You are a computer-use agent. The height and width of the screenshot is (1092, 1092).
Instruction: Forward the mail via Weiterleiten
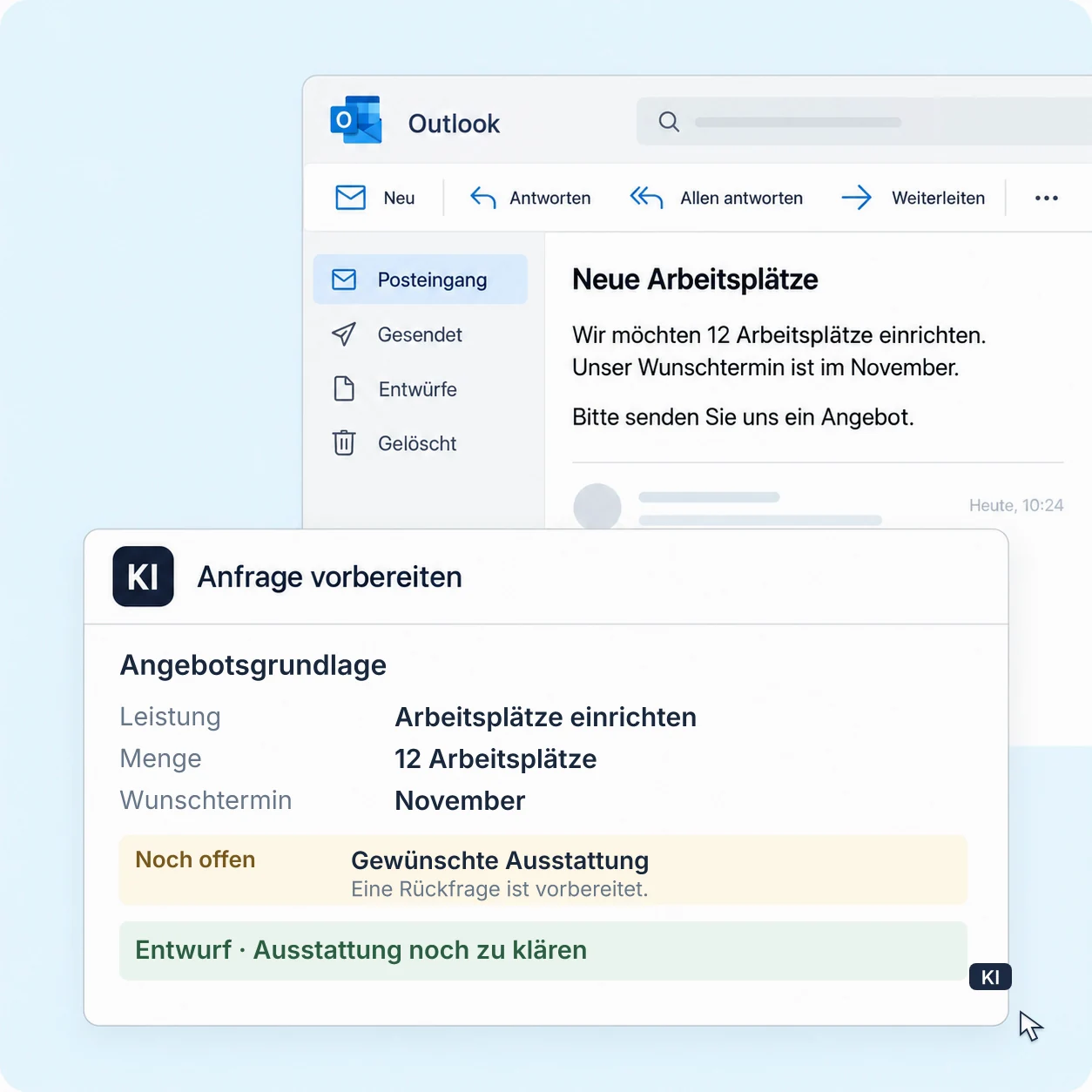coord(913,198)
